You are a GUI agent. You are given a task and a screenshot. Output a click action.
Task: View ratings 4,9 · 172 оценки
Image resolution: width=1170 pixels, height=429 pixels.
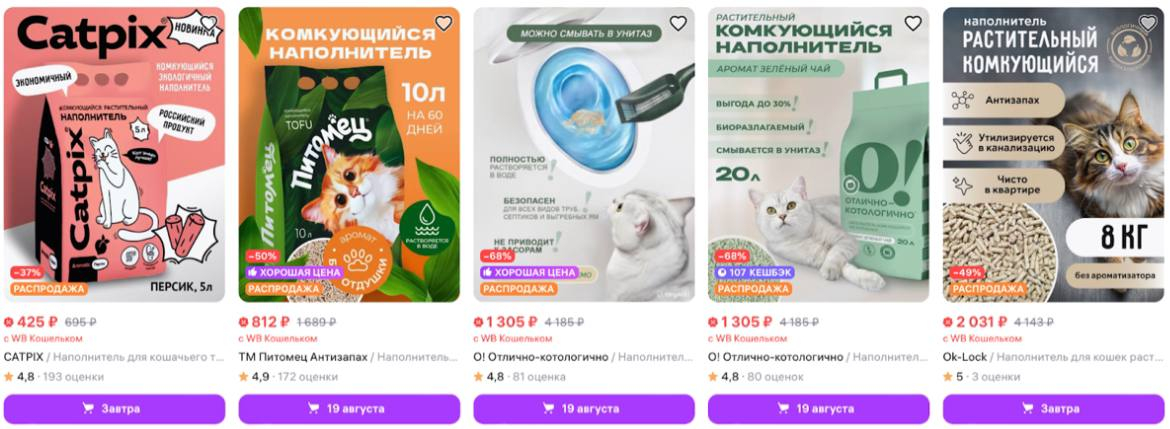(x=288, y=377)
